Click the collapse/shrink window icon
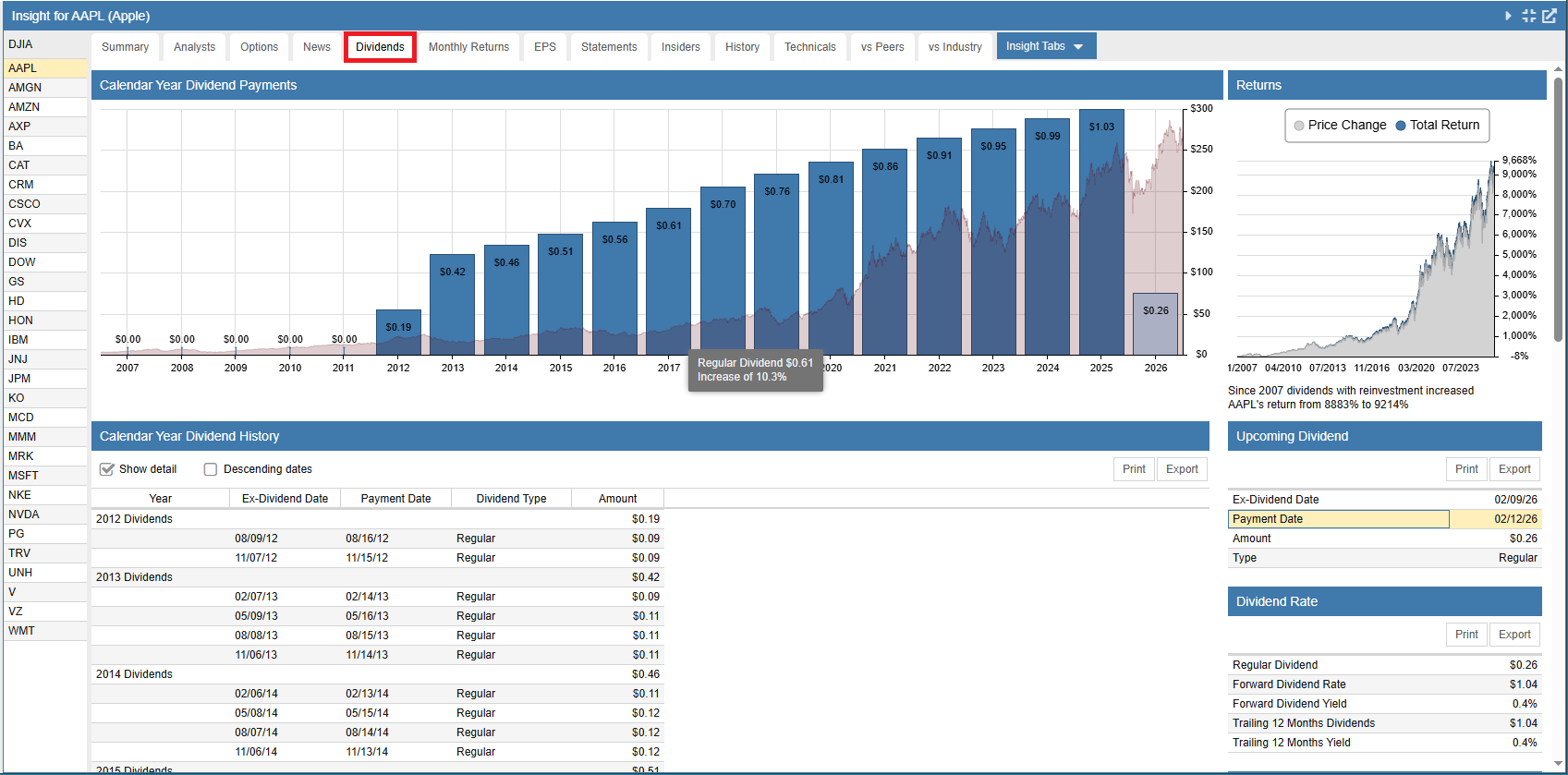Image resolution: width=1568 pixels, height=775 pixels. pyautogui.click(x=1529, y=16)
